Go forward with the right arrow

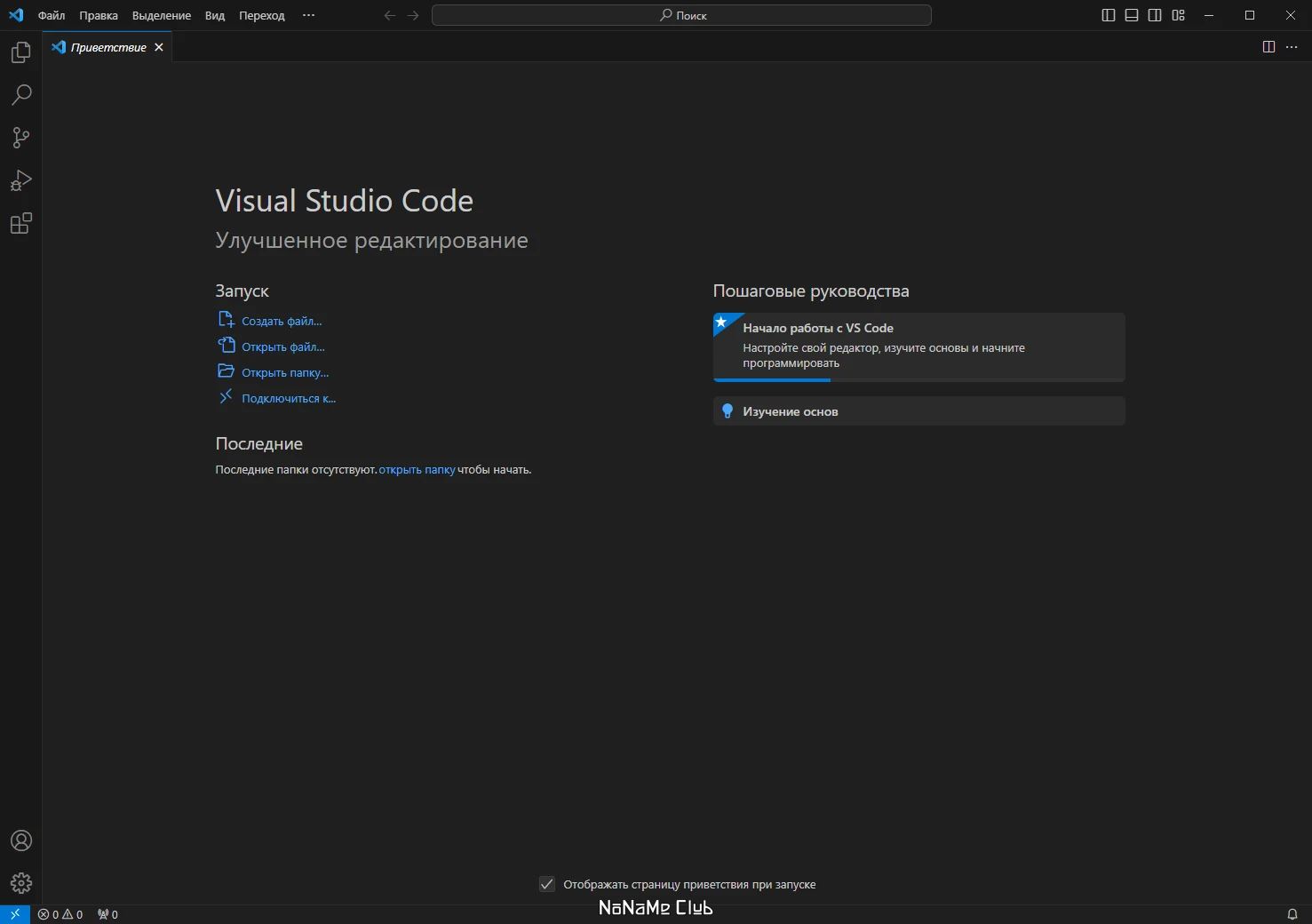click(x=413, y=15)
